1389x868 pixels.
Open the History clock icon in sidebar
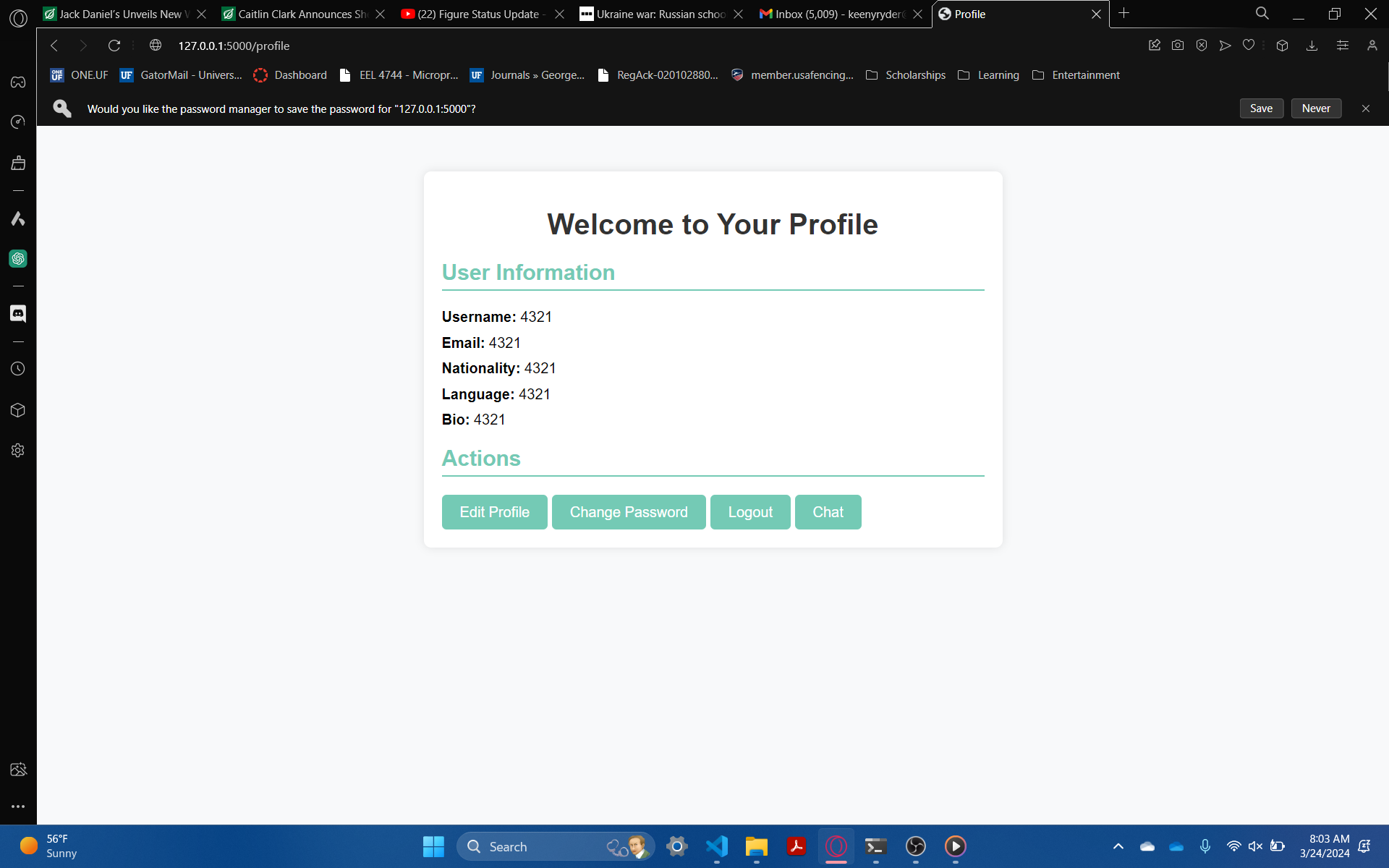pyautogui.click(x=18, y=369)
